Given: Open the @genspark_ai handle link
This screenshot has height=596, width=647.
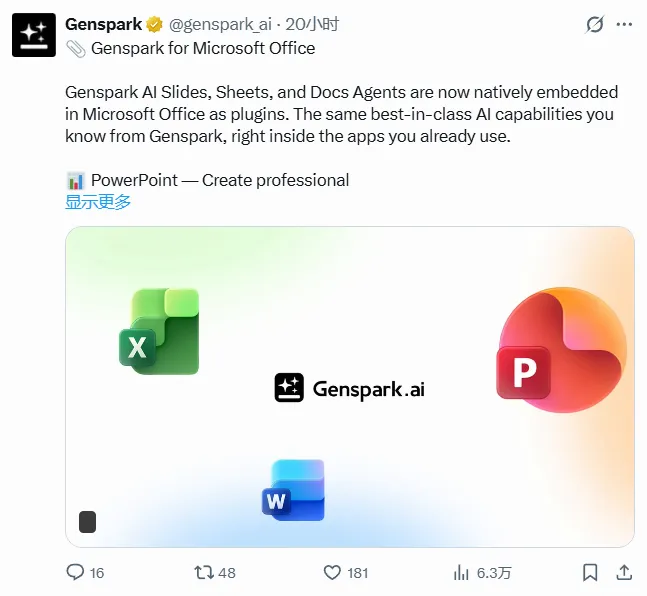Looking at the screenshot, I should 221,24.
